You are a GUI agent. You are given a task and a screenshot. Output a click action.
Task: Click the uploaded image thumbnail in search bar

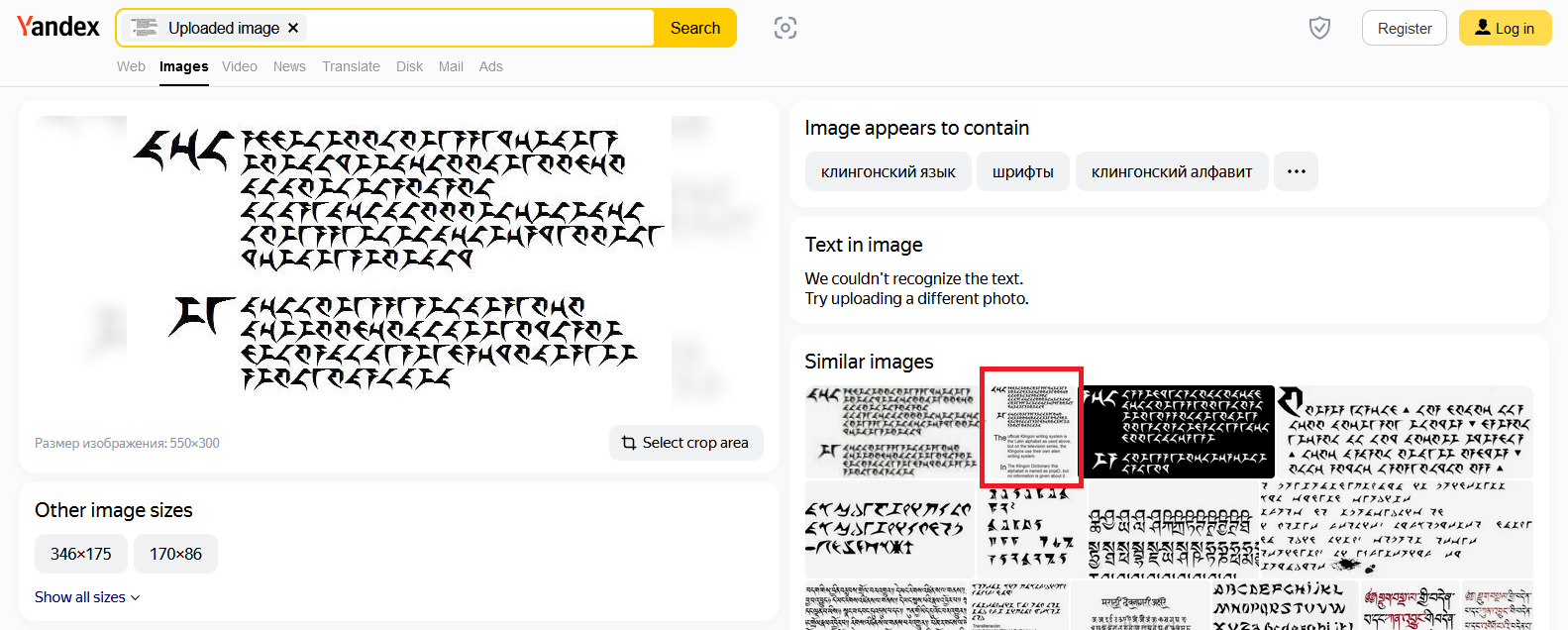click(145, 28)
